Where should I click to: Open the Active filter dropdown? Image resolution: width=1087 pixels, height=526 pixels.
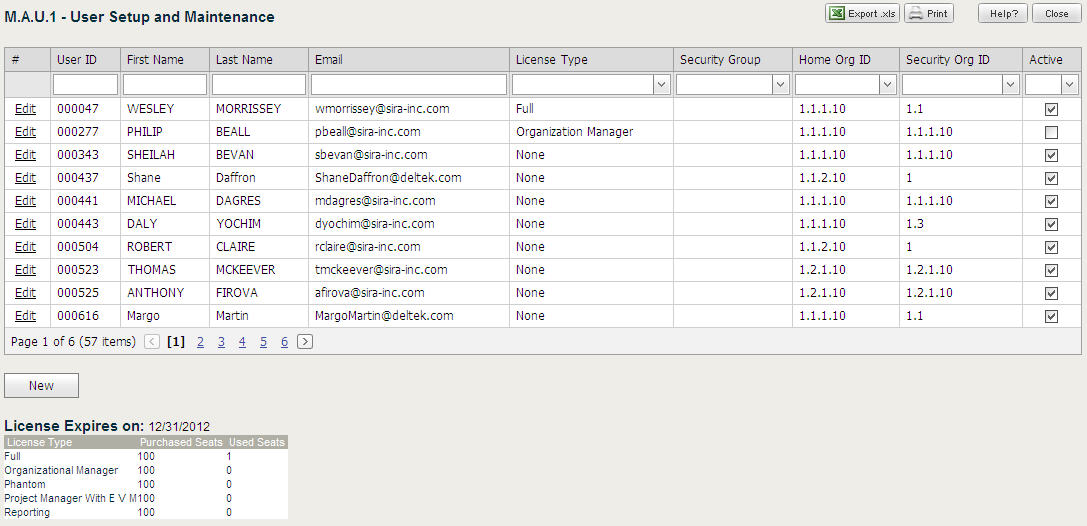click(1069, 85)
